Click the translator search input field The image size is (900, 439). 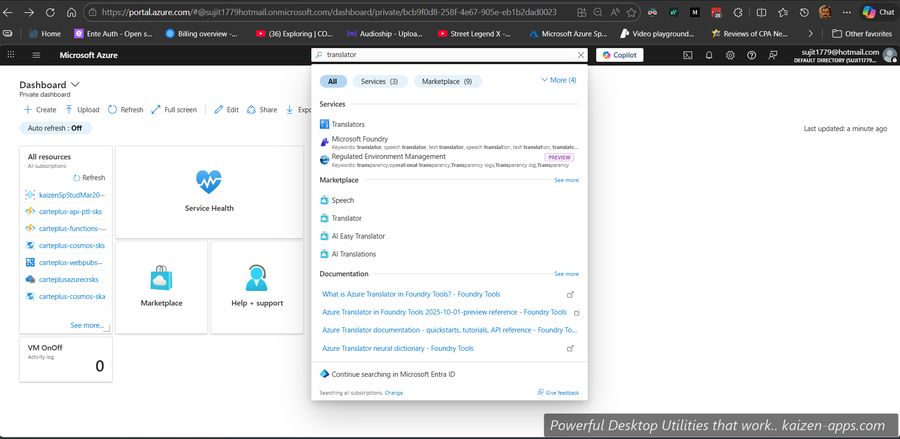point(445,55)
